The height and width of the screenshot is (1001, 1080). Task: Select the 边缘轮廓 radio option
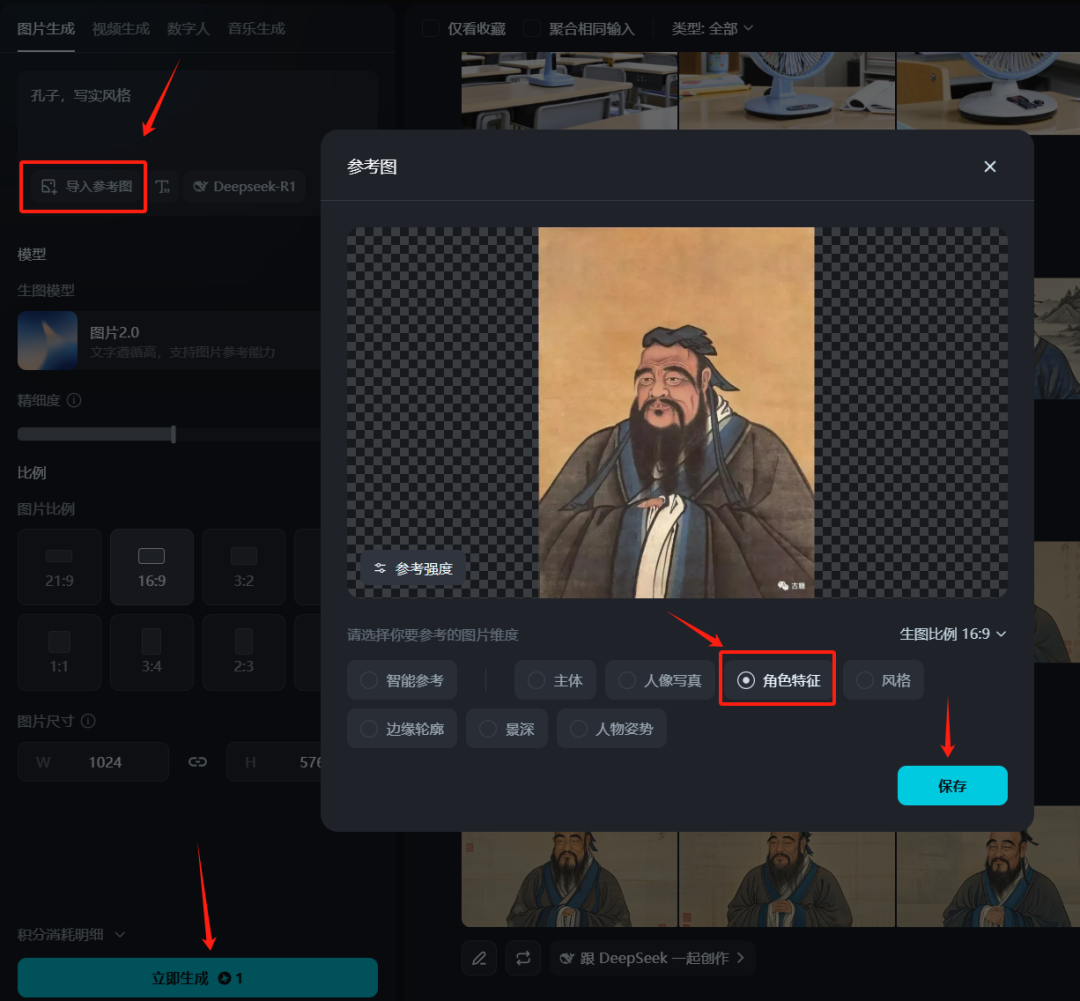pos(402,729)
